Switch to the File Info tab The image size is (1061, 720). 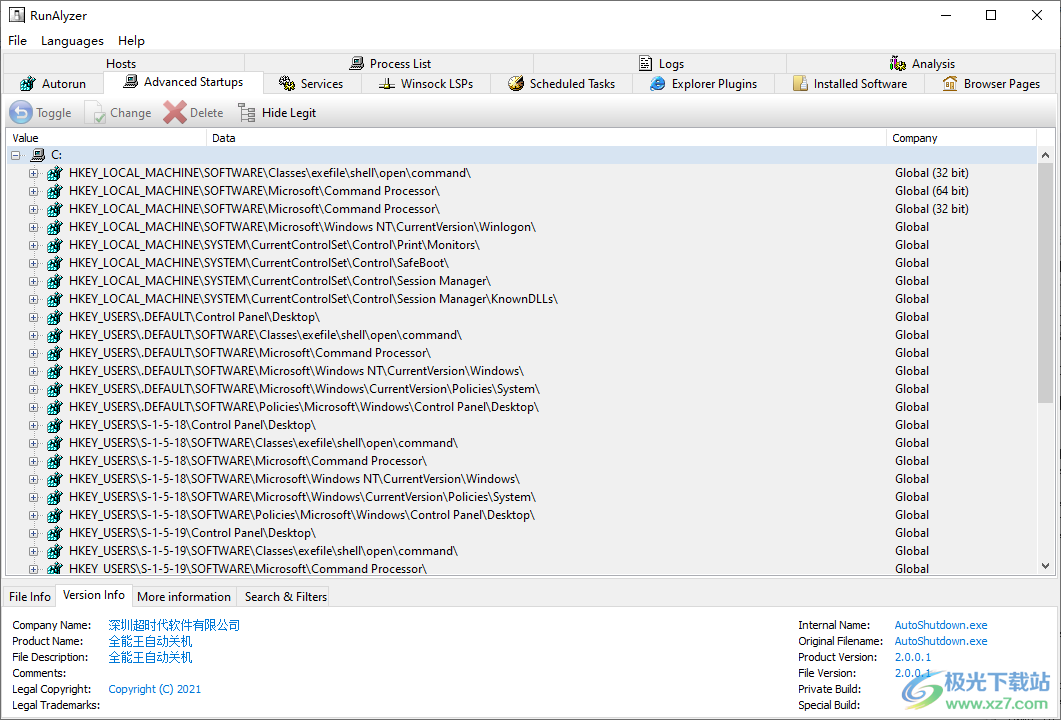coord(30,596)
